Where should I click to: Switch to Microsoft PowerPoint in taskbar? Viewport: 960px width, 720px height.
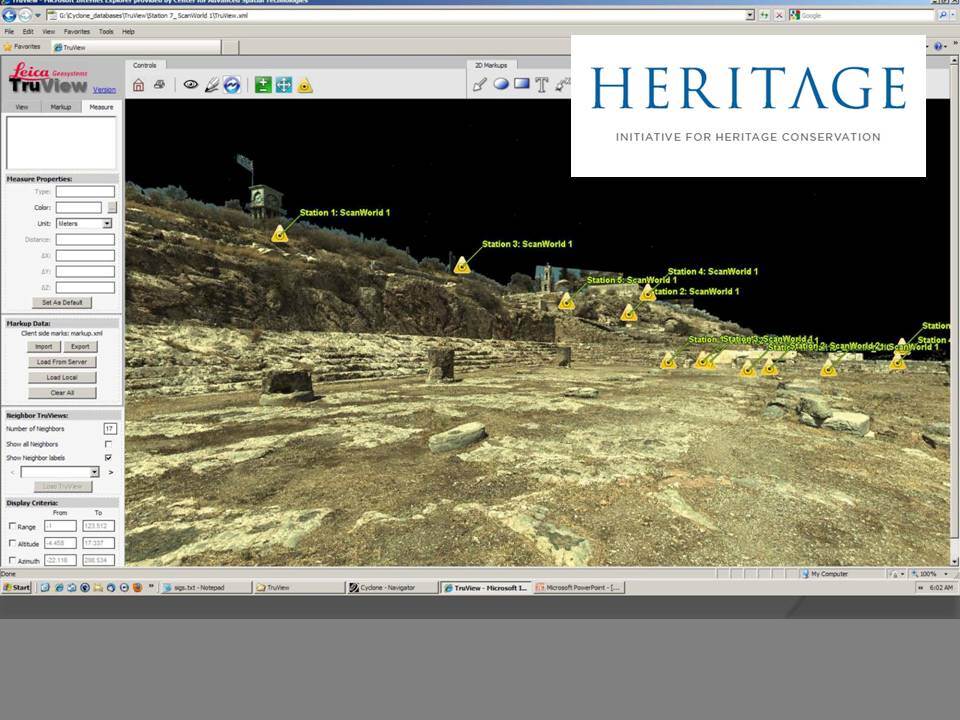coord(579,588)
